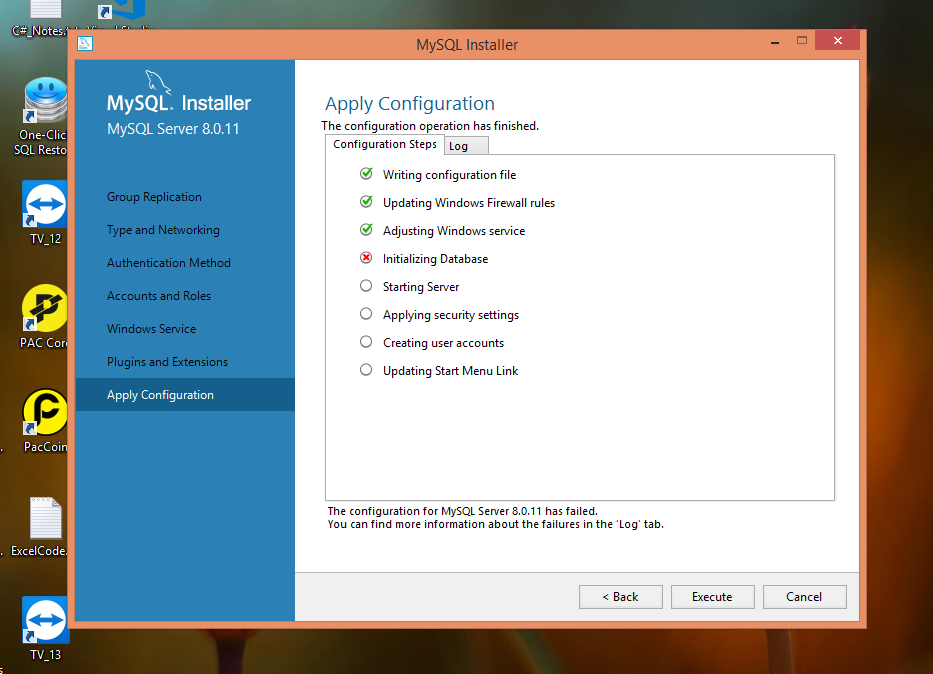The height and width of the screenshot is (674, 933).
Task: Select the Visual Studio desktop shortcut
Action: 121,15
